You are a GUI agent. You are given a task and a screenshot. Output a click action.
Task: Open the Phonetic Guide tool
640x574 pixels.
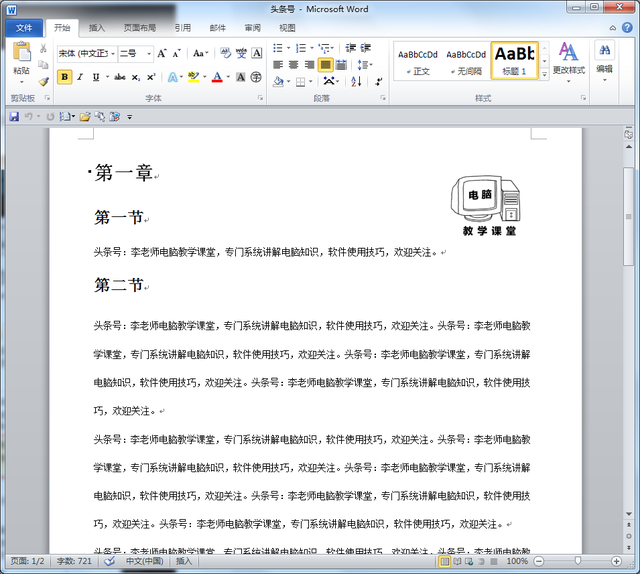(241, 53)
